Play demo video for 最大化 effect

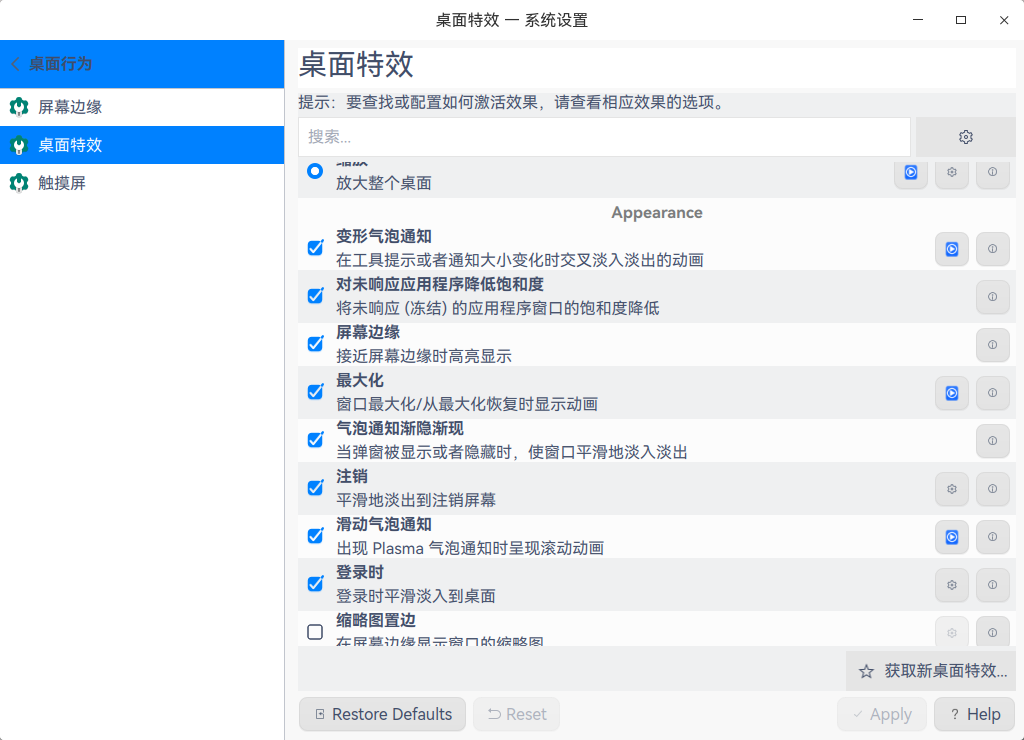tap(952, 393)
